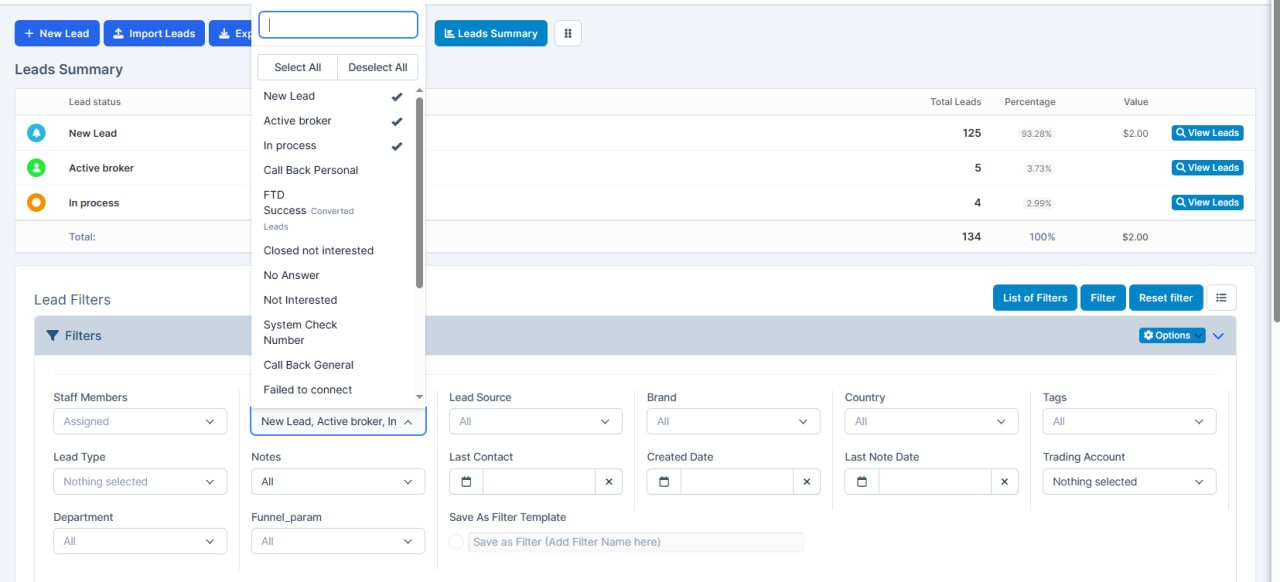Expand the Staff Members dropdown
Viewport: 1280px width, 582px height.
click(140, 422)
